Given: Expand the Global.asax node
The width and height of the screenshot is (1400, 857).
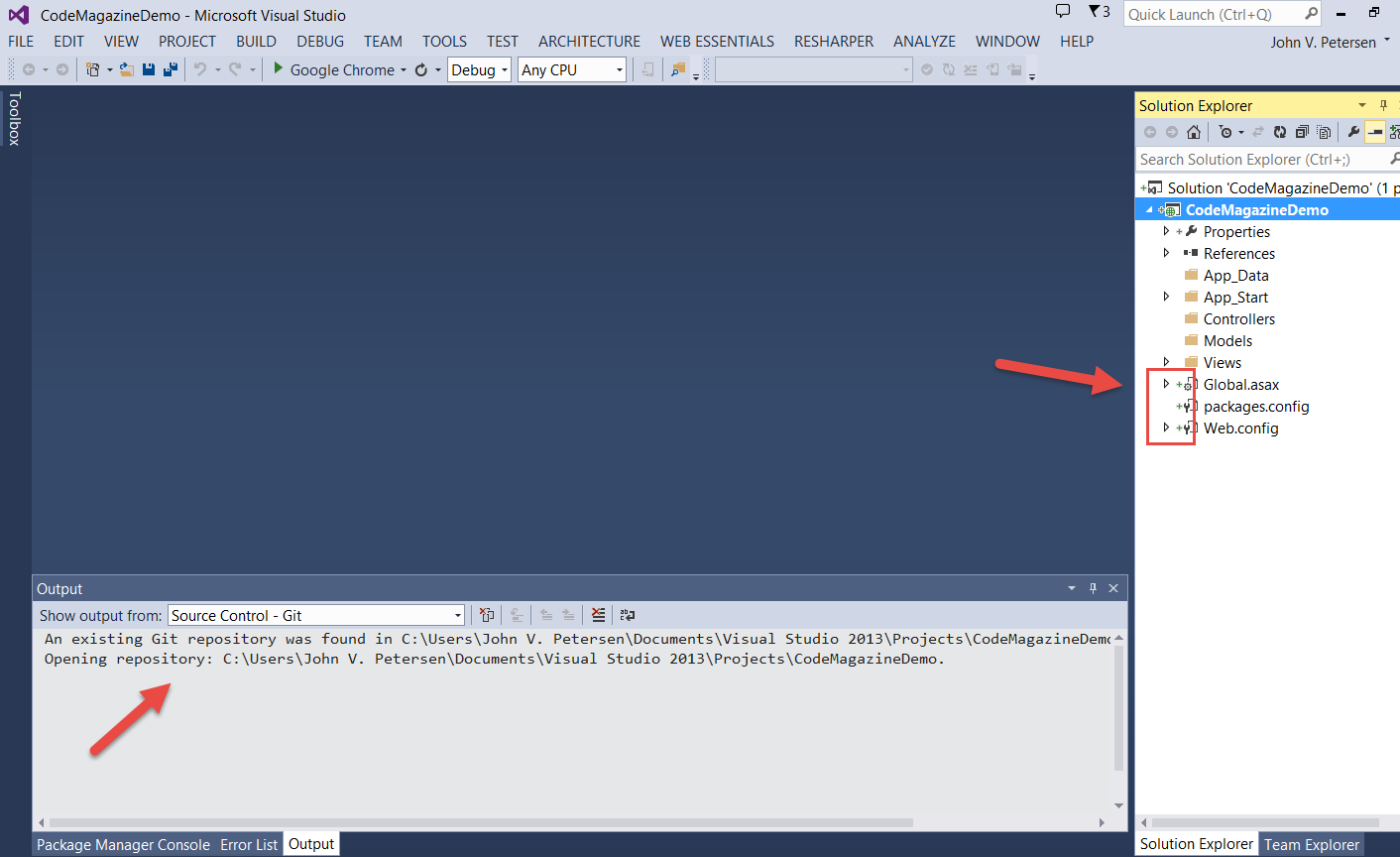Looking at the screenshot, I should coord(1166,384).
